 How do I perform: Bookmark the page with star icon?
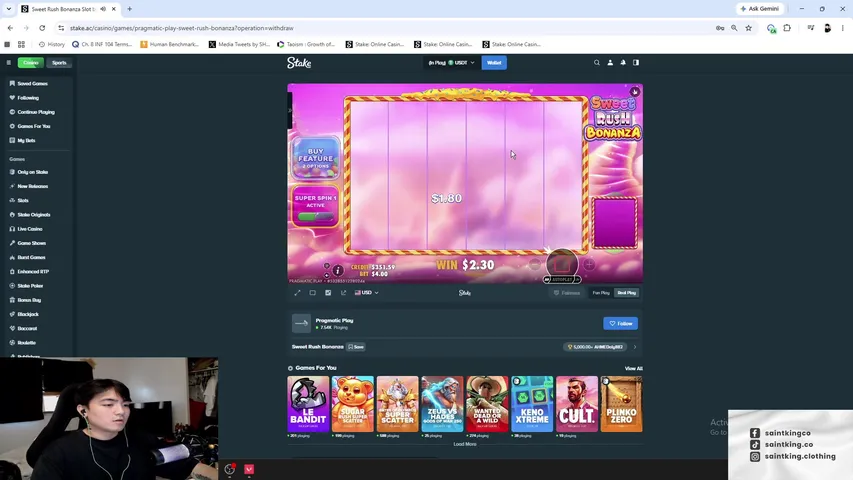(x=749, y=28)
